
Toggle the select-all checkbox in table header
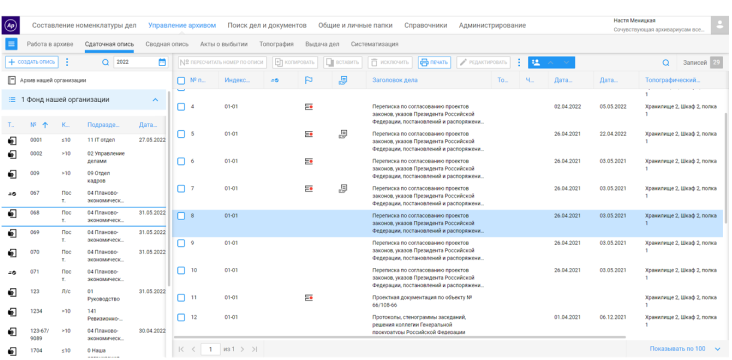point(181,80)
